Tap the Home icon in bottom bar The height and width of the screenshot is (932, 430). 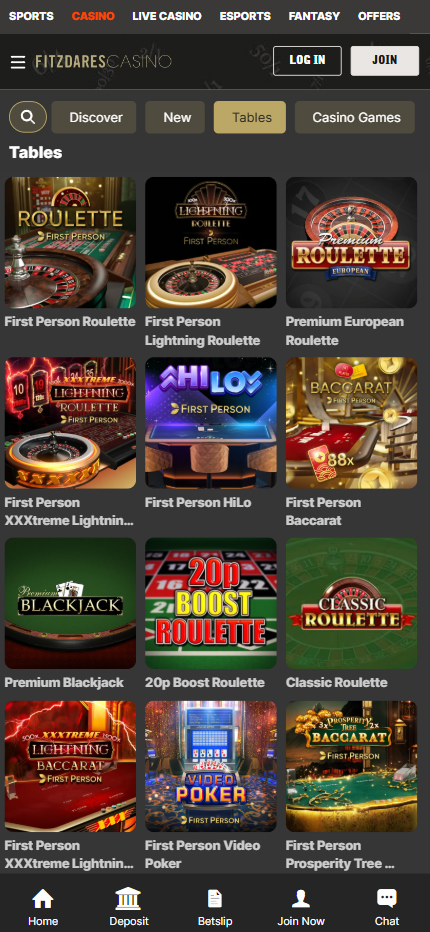click(x=43, y=898)
